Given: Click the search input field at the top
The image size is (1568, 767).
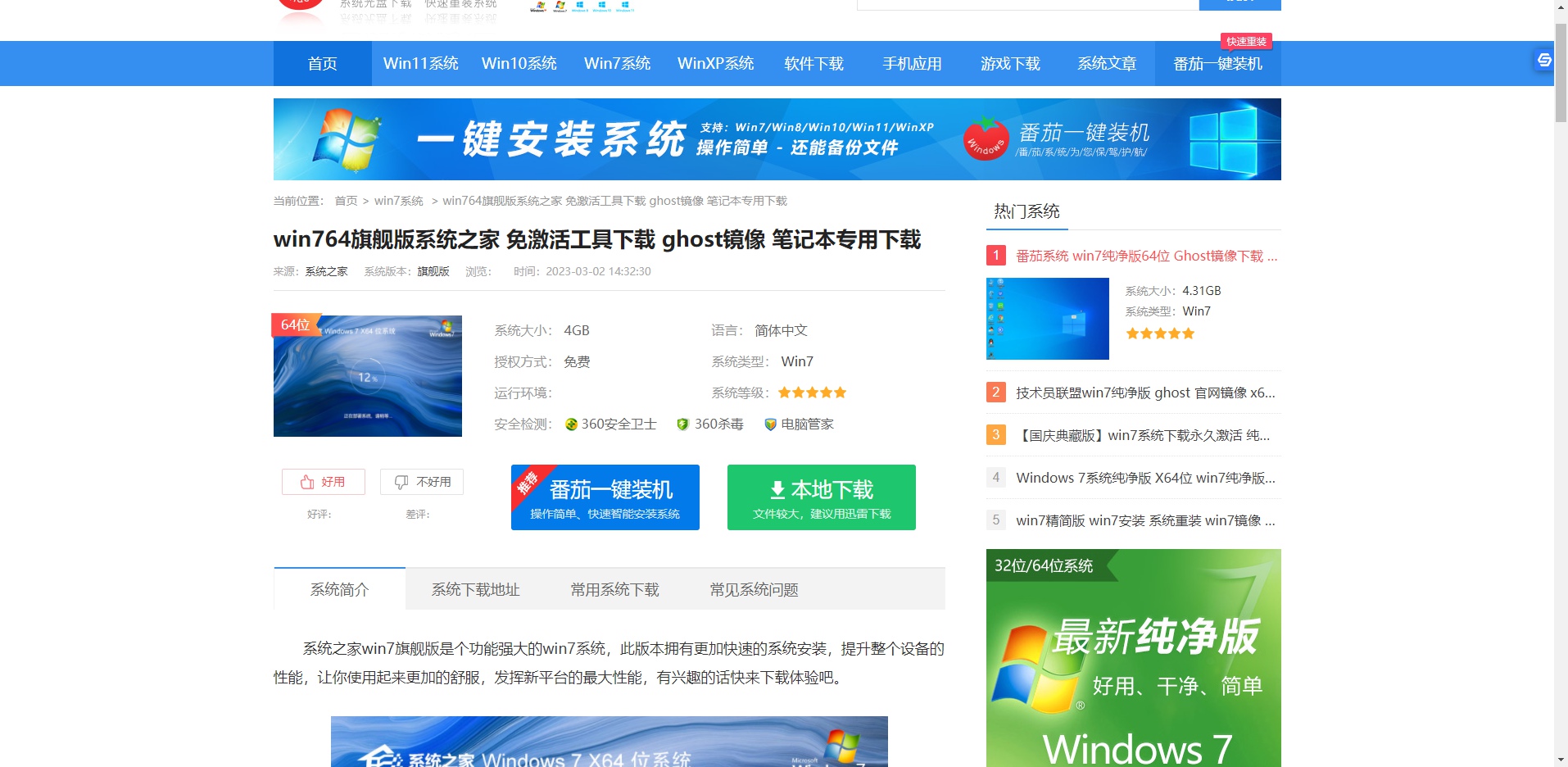Looking at the screenshot, I should pos(1028,4).
